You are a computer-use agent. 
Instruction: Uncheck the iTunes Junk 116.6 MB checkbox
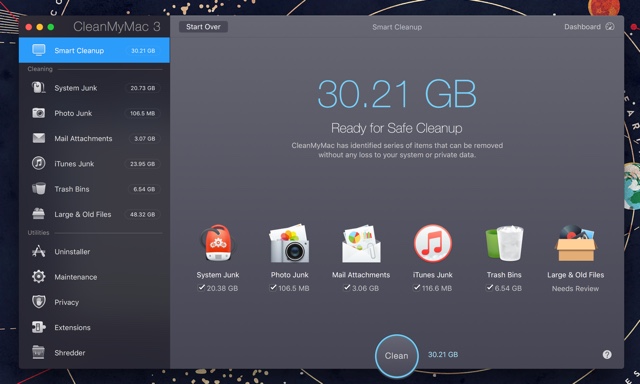(x=416, y=288)
